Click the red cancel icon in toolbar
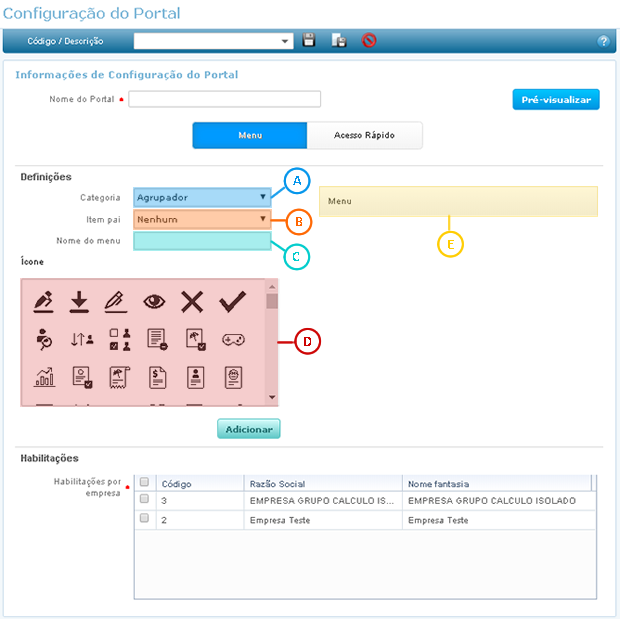 click(369, 41)
